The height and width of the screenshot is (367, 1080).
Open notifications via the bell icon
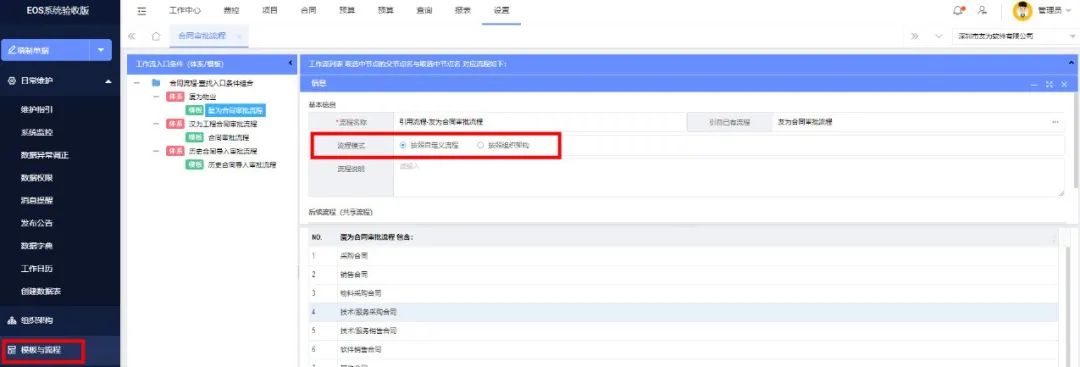click(x=958, y=10)
